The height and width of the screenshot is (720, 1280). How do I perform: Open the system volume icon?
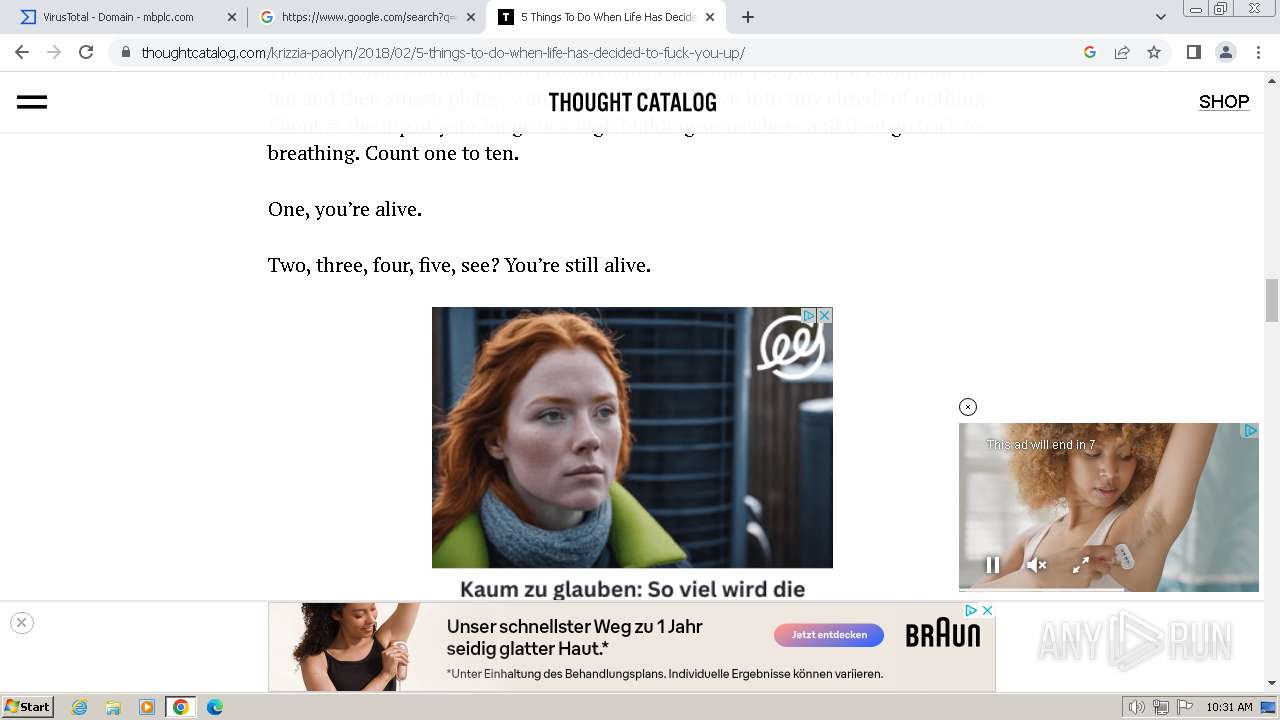click(1136, 707)
